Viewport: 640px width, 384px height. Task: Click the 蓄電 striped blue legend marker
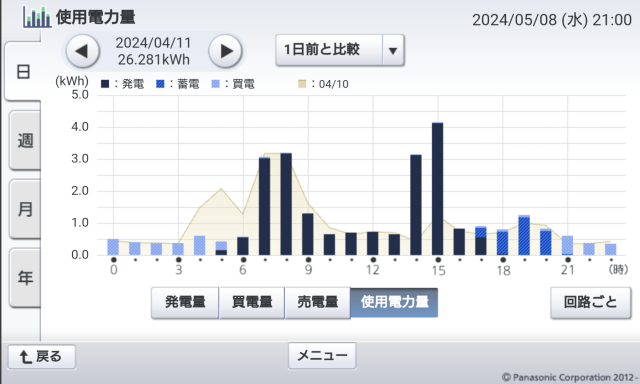pyautogui.click(x=160, y=84)
